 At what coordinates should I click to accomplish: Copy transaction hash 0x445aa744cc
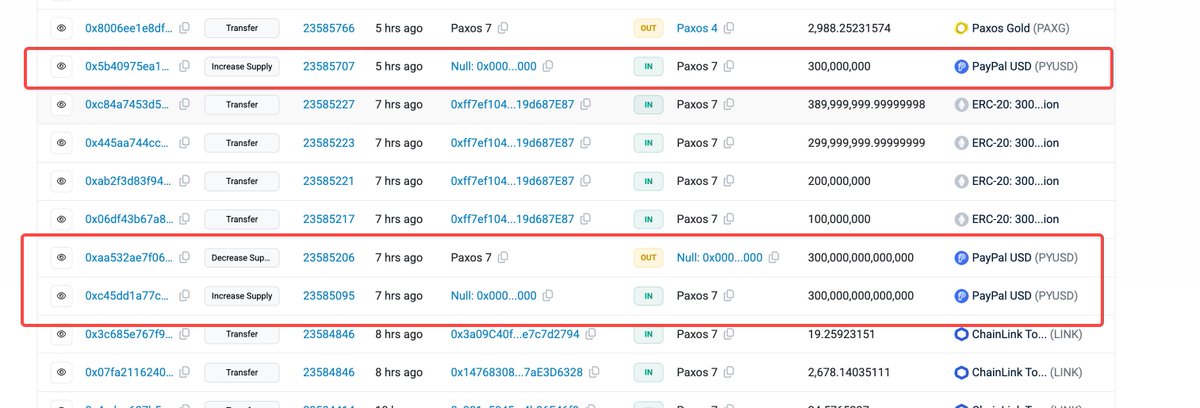(x=184, y=143)
